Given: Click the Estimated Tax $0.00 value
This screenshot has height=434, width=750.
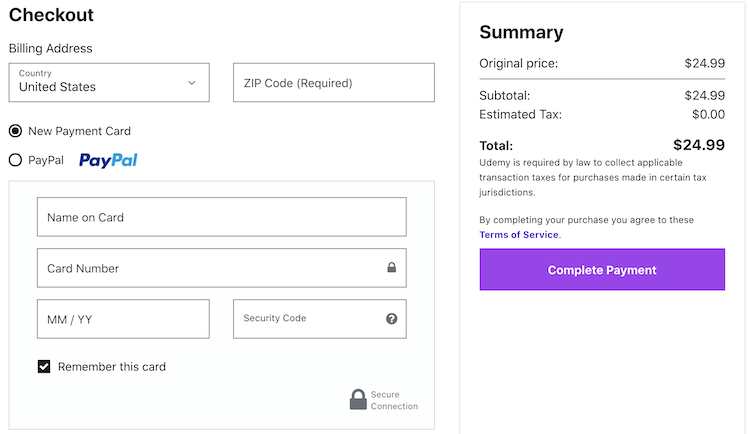Looking at the screenshot, I should 704,114.
